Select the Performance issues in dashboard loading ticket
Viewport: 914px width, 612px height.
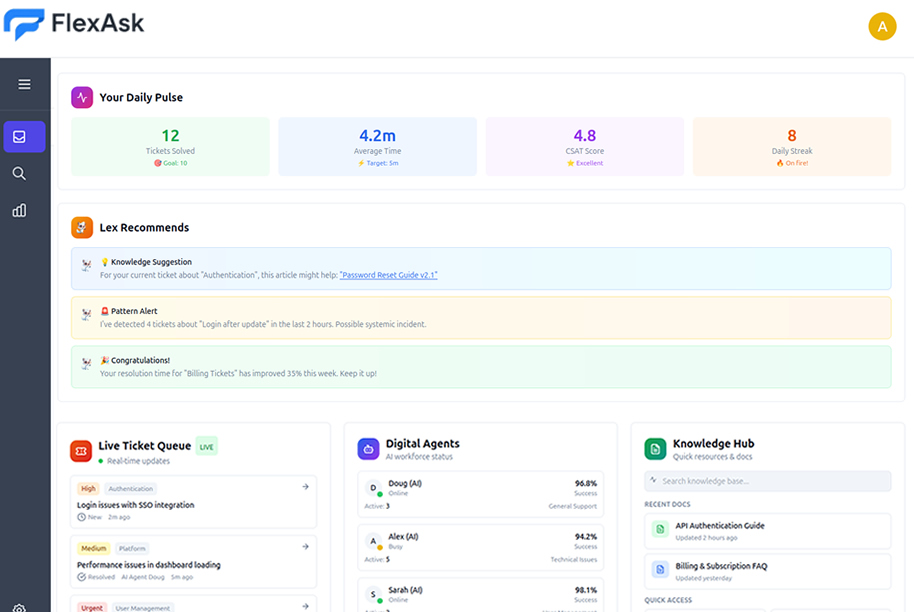(x=194, y=562)
